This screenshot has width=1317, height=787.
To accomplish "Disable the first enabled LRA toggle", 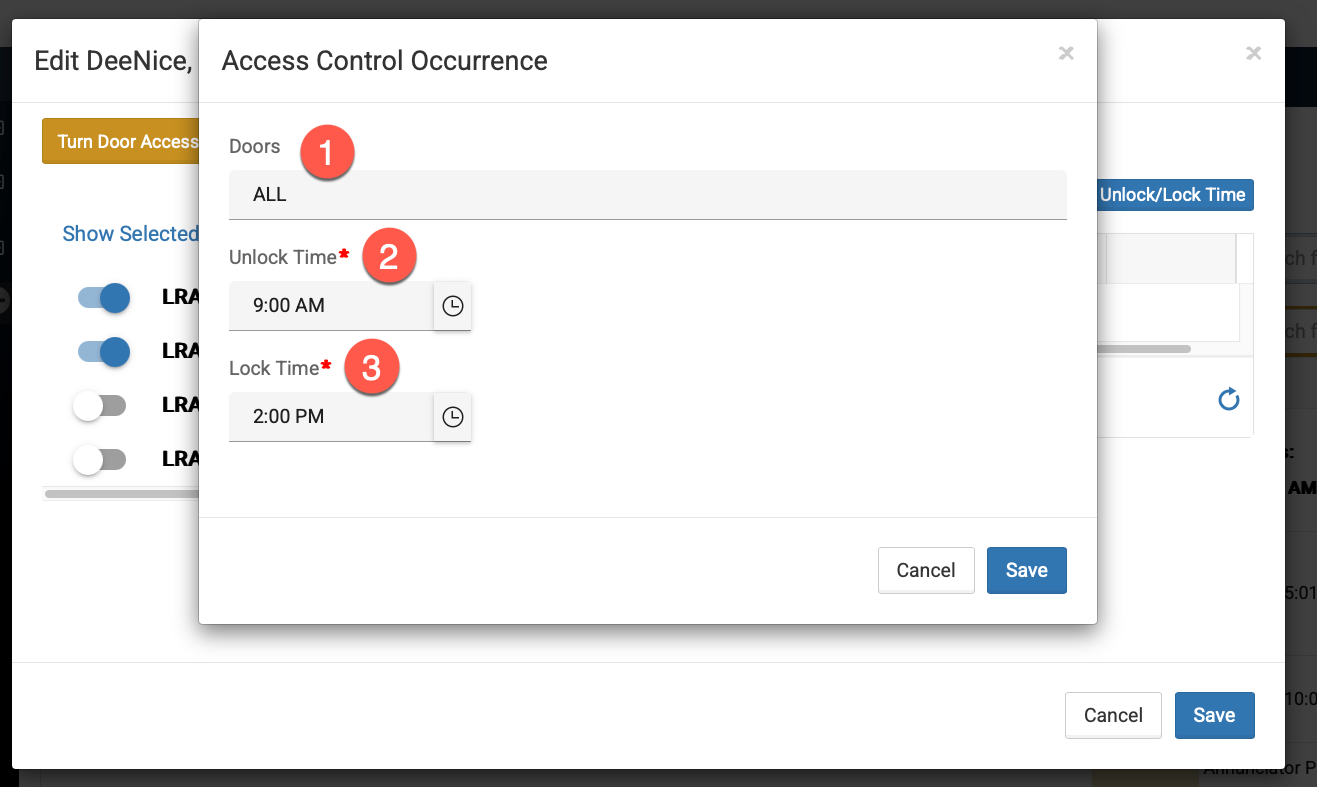I will pos(103,297).
